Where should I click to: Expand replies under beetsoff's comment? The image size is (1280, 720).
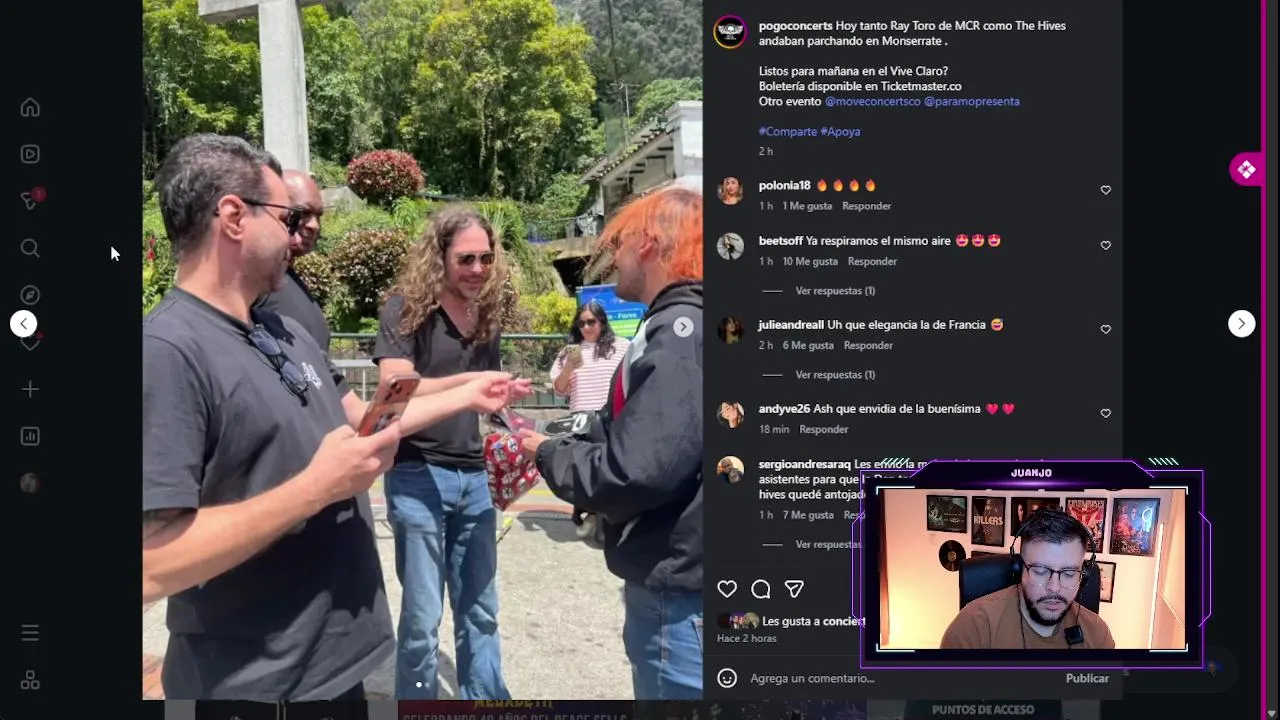pyautogui.click(x=835, y=291)
